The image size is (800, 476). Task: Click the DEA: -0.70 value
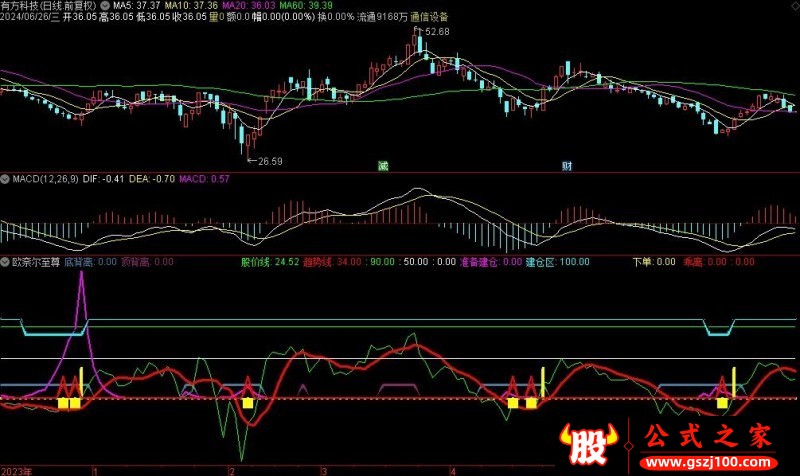pyautogui.click(x=152, y=179)
